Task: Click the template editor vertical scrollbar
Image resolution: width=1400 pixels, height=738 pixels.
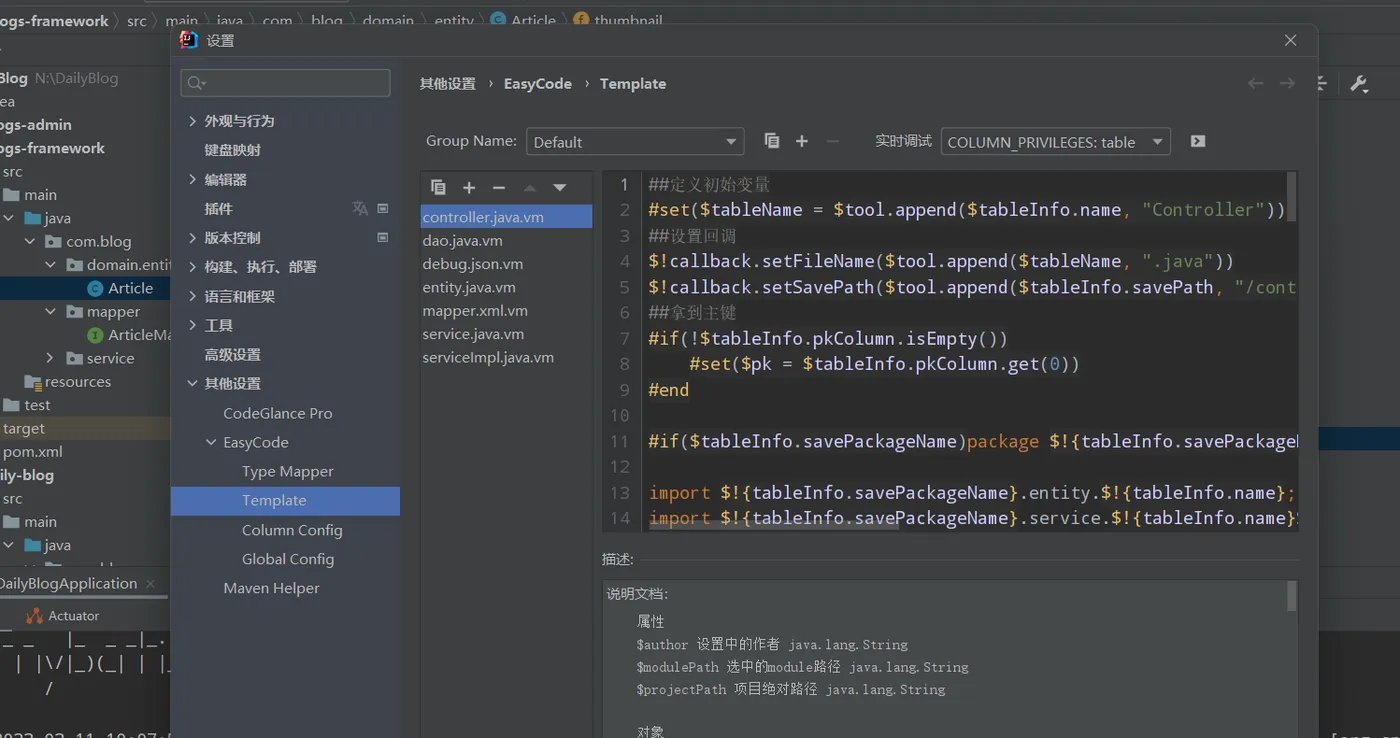Action: pyautogui.click(x=1291, y=195)
